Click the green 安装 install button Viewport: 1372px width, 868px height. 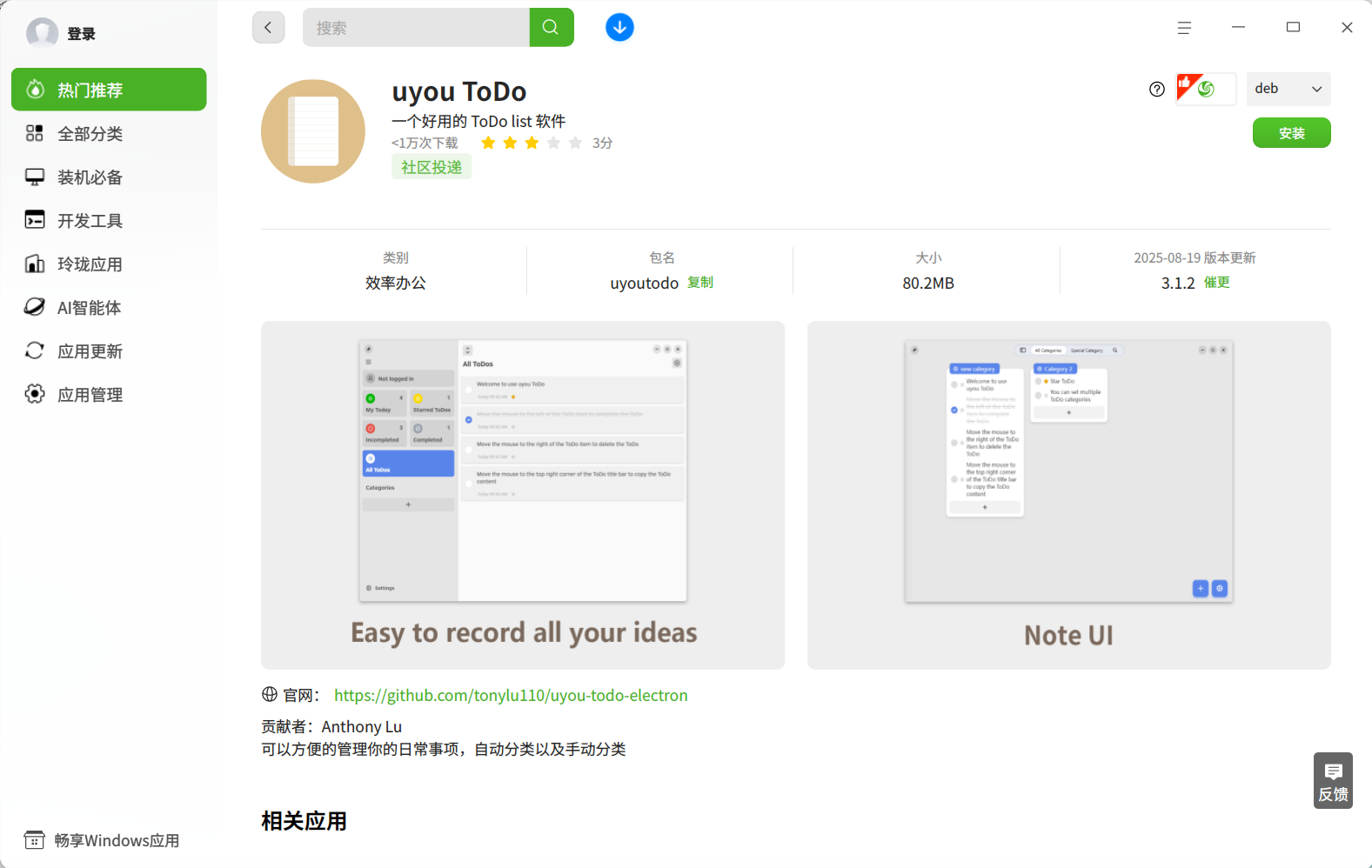coord(1292,133)
